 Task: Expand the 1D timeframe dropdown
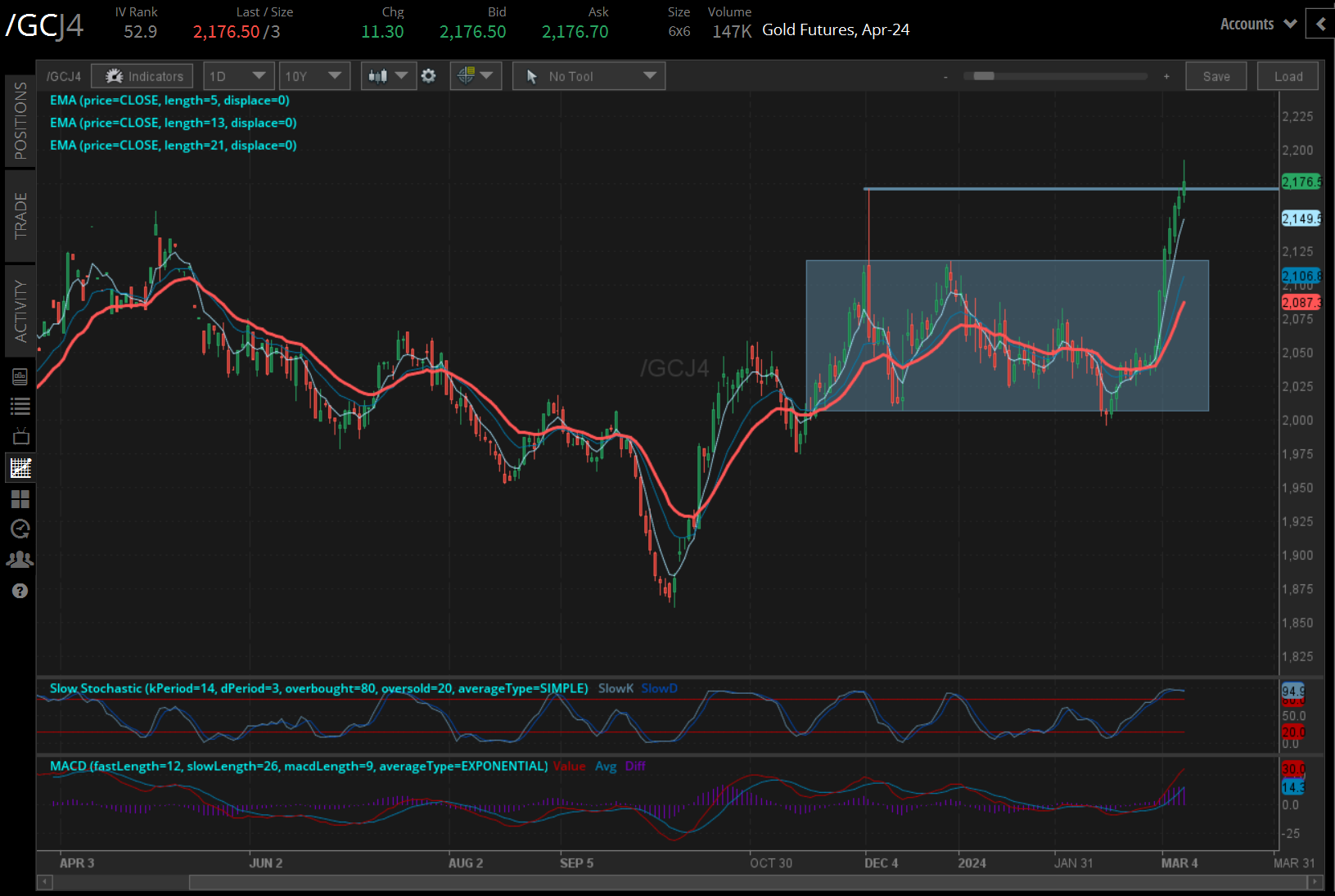[237, 76]
